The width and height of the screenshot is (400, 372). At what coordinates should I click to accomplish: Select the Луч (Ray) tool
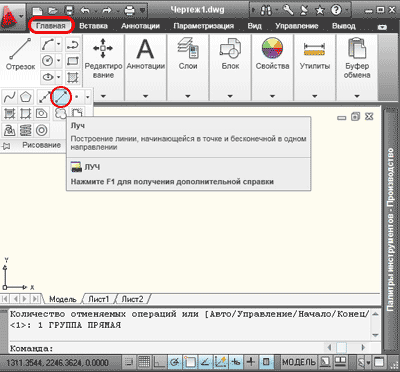[61, 97]
